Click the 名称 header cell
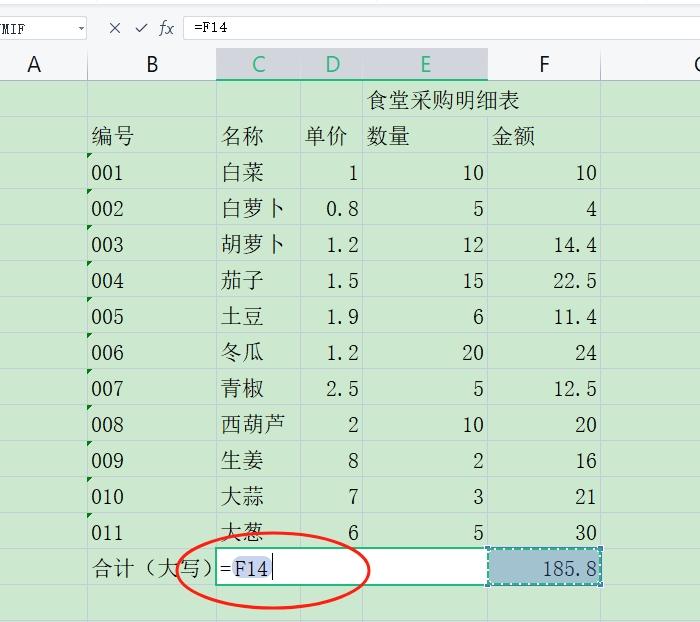Image resolution: width=700 pixels, height=622 pixels. (x=258, y=135)
